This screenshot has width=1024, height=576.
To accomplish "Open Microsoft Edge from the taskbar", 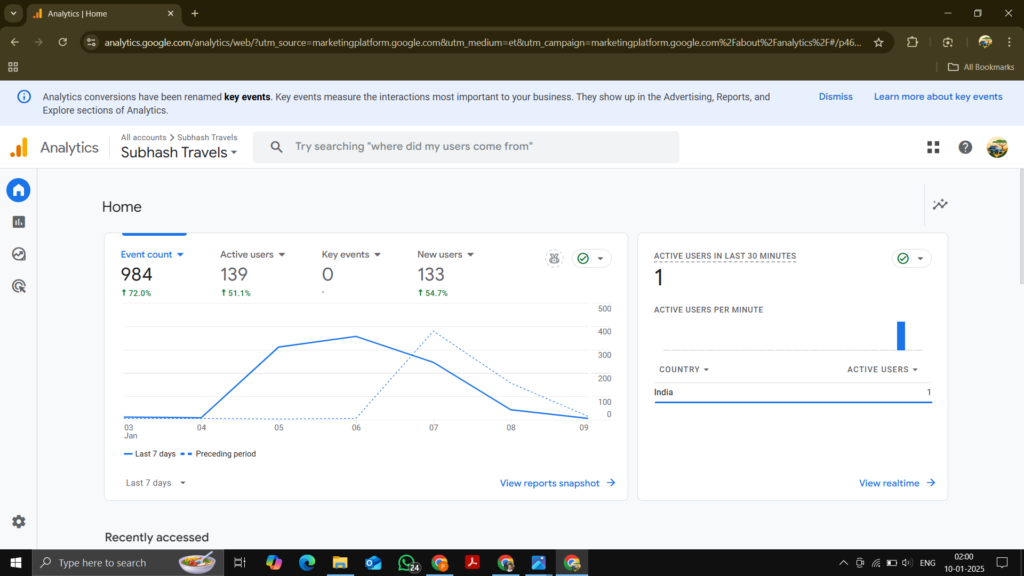I will click(307, 563).
